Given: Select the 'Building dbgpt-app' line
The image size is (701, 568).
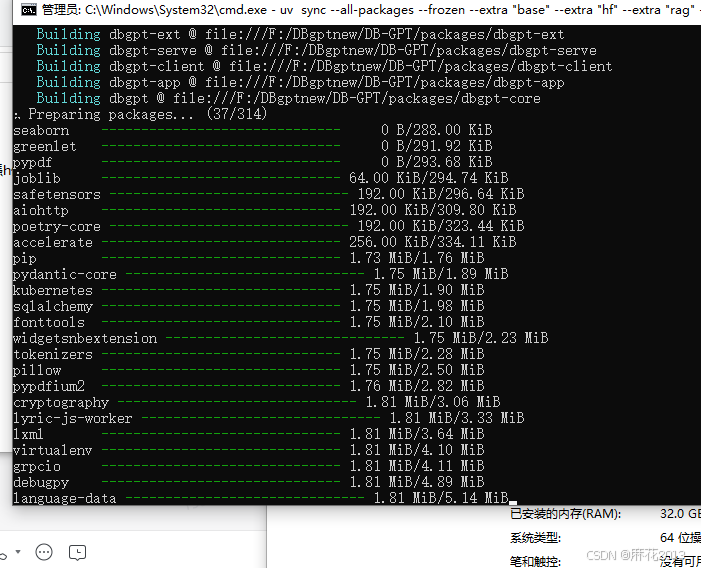Looking at the screenshot, I should 300,83.
